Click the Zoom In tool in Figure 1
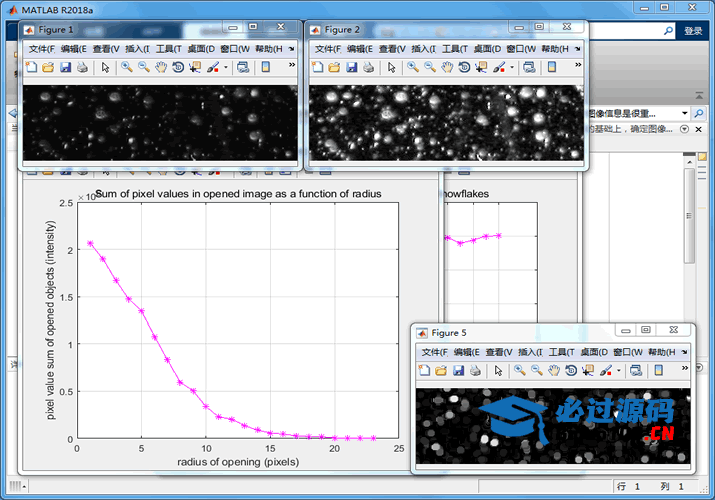Screen dimensions: 715x500 tap(127, 67)
